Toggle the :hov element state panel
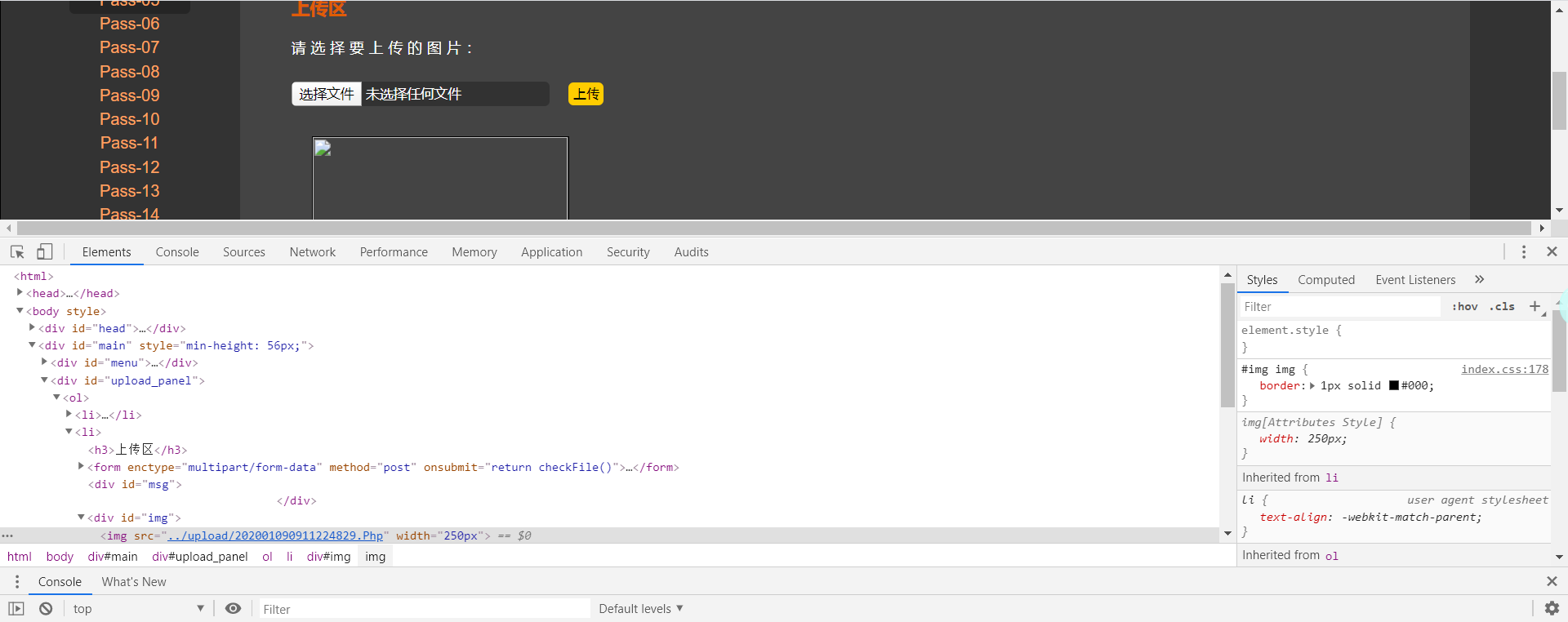This screenshot has height=622, width=1568. pyautogui.click(x=1465, y=307)
